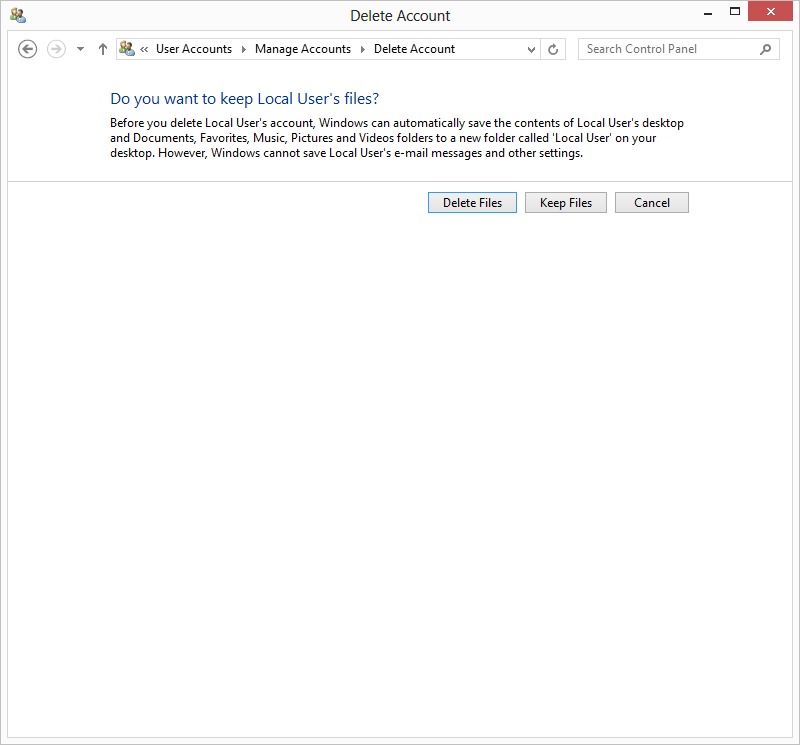Click the Delete Account breadcrumb segment
This screenshot has width=800, height=745.
[414, 49]
